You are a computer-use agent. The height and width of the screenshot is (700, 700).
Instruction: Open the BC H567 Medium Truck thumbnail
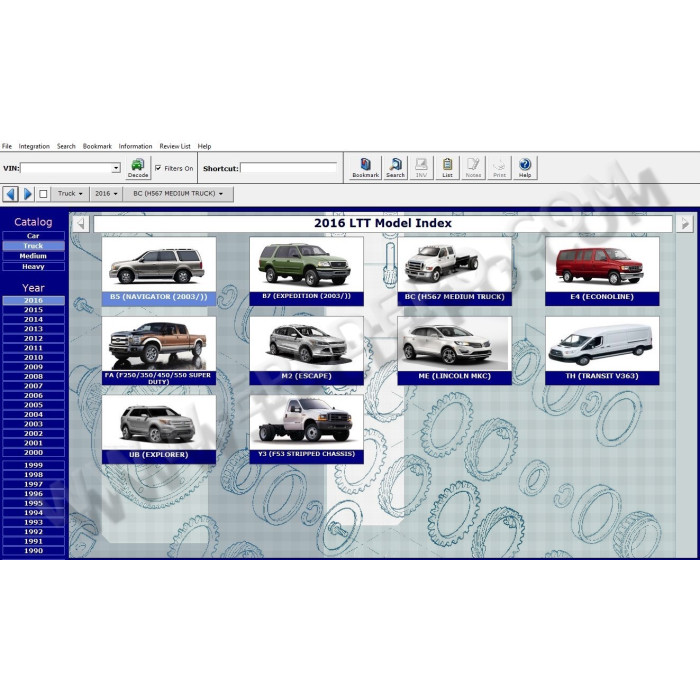(x=454, y=271)
